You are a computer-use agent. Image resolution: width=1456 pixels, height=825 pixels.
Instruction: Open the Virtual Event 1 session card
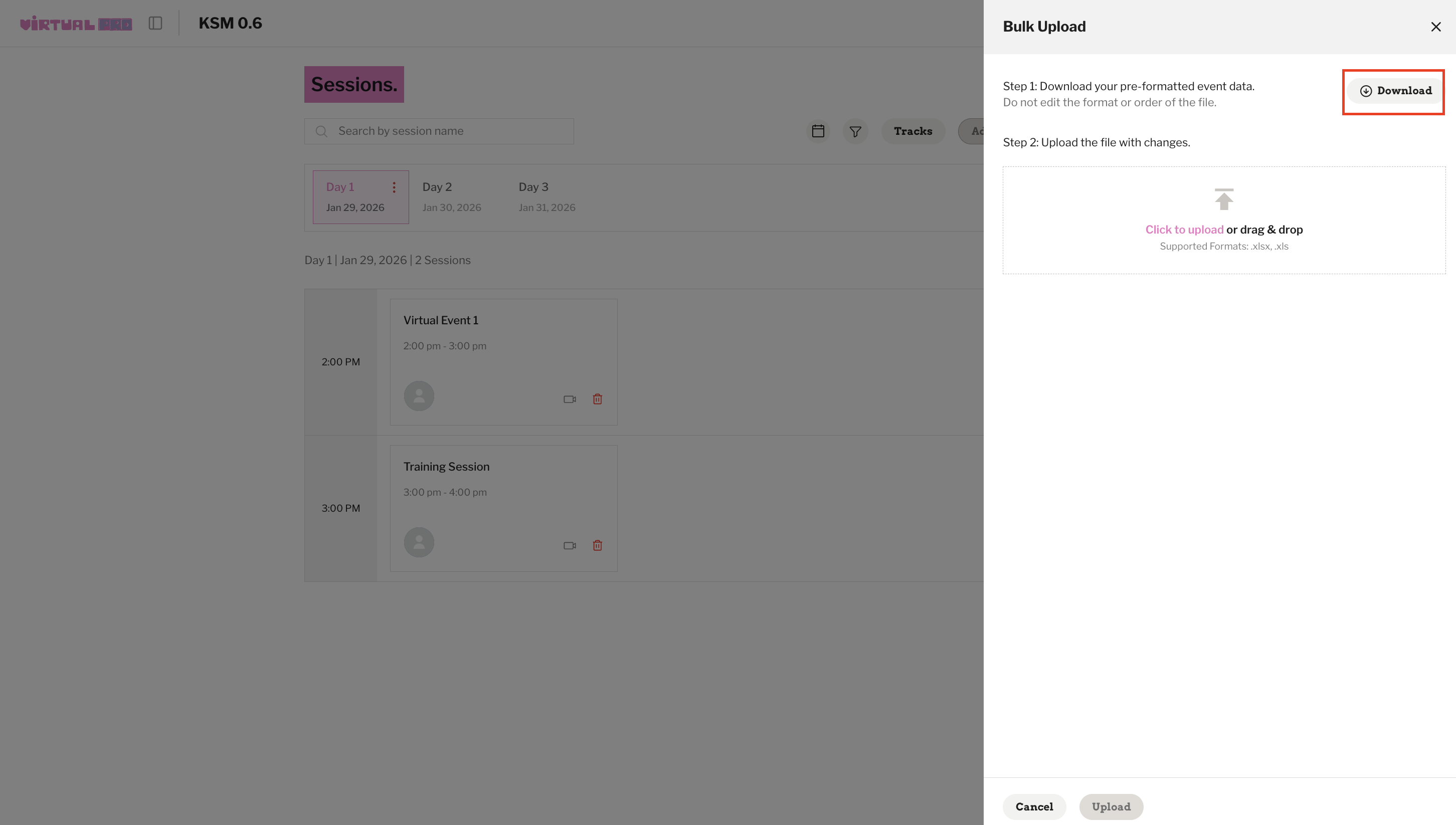pos(503,361)
